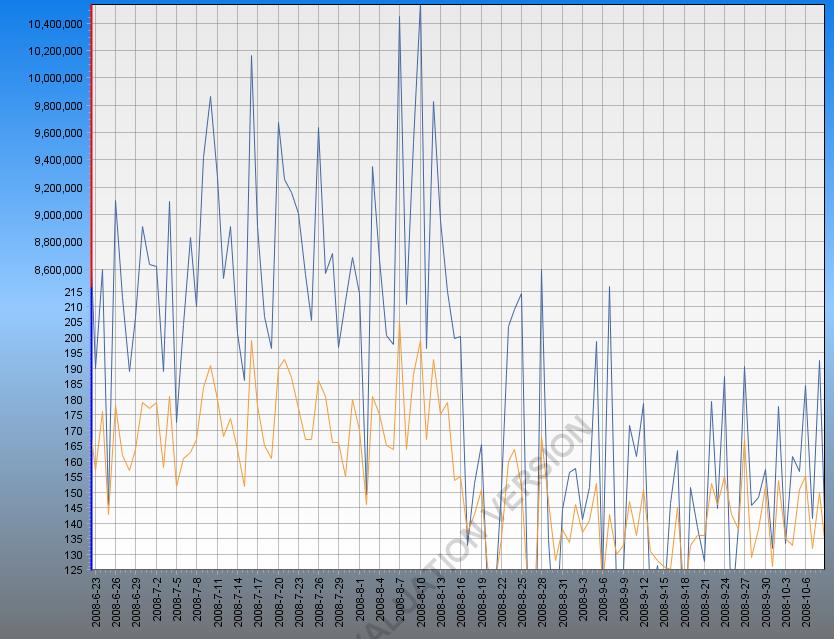Click the 135 axis label
The height and width of the screenshot is (639, 834).
point(74,539)
